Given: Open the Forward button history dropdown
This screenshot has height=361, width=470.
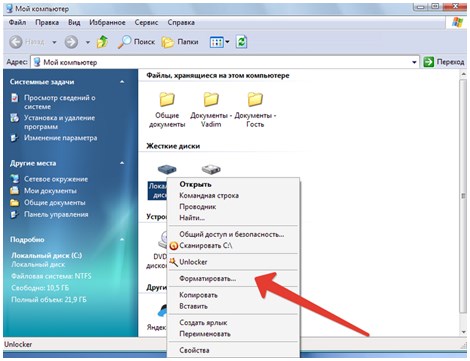Looking at the screenshot, I should pyautogui.click(x=88, y=42).
